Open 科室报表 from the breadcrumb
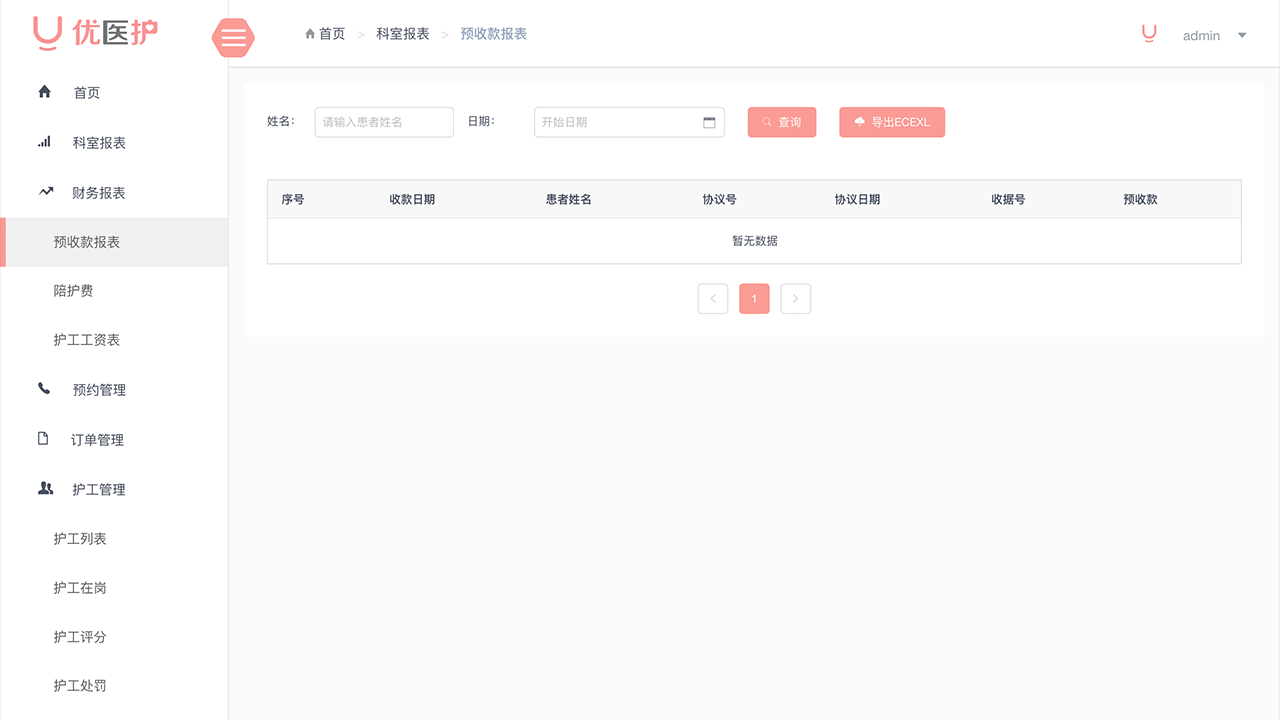The image size is (1280, 720). (x=403, y=33)
